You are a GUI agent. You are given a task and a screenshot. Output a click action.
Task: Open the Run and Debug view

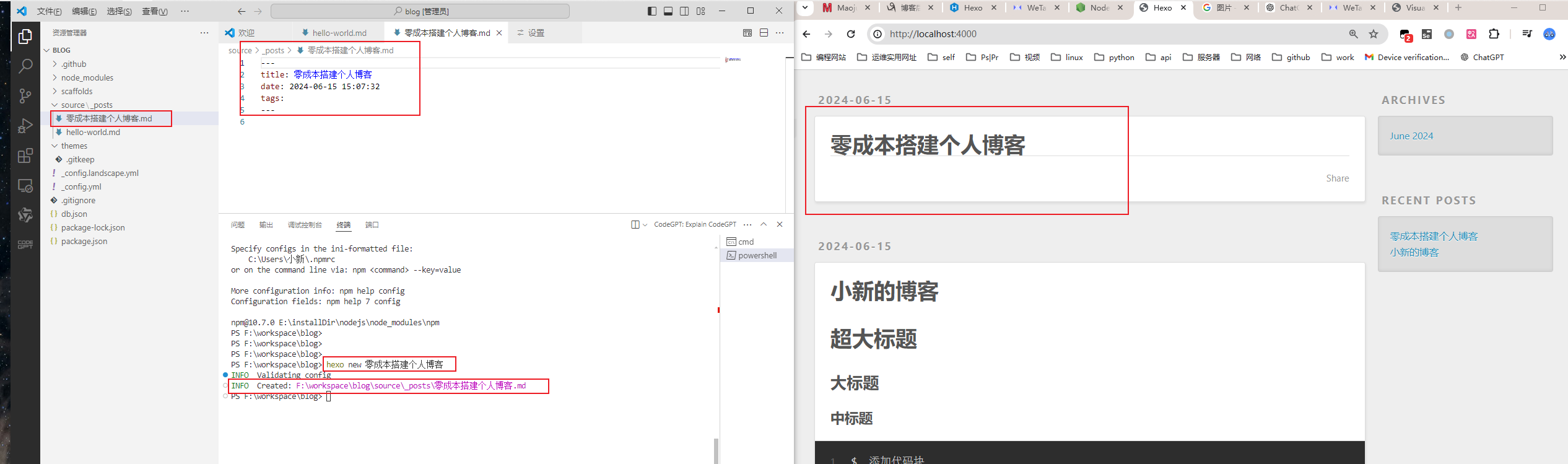tap(25, 126)
